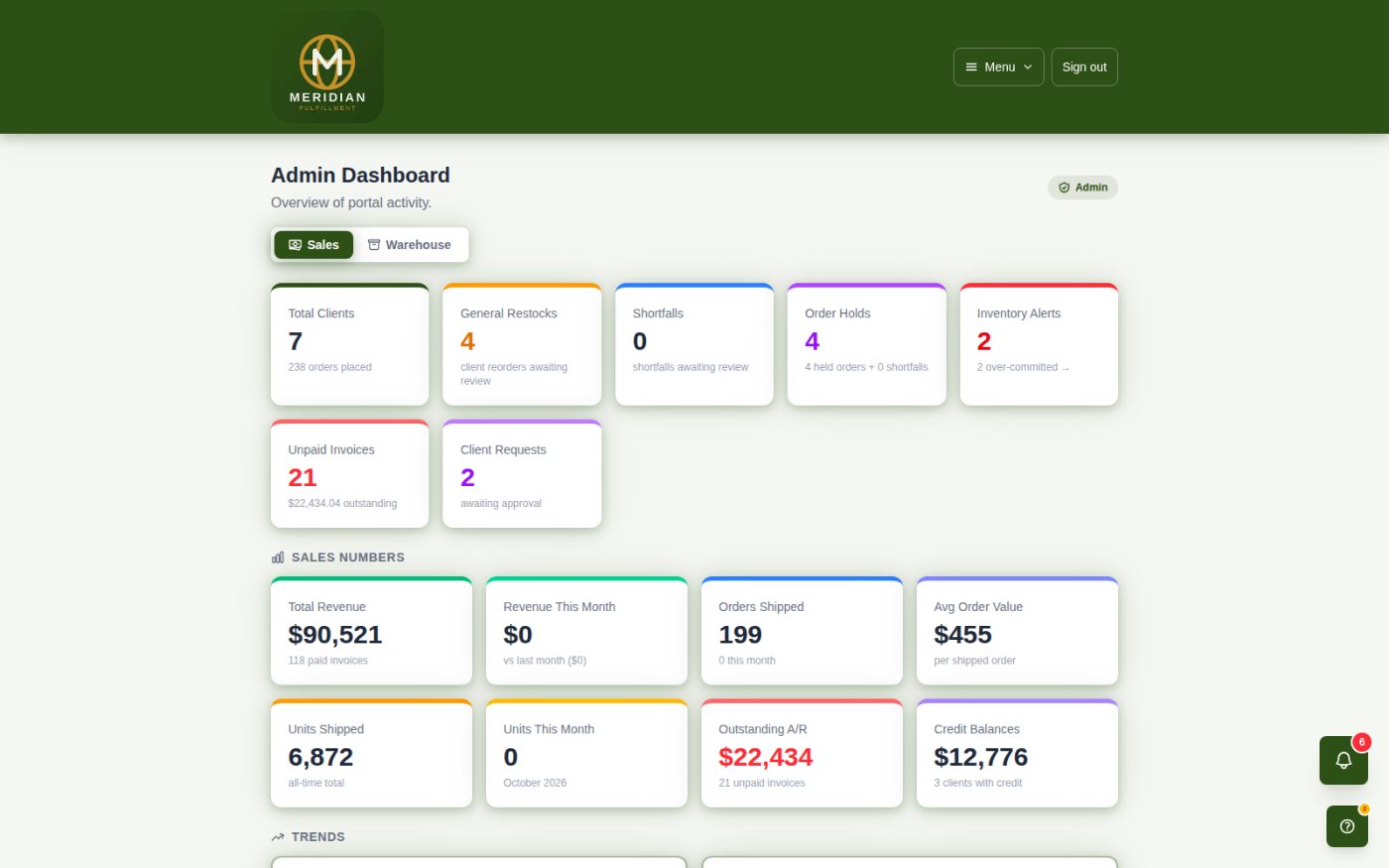Image resolution: width=1389 pixels, height=868 pixels.
Task: Click the Revenue This Month $0 value
Action: (x=518, y=635)
